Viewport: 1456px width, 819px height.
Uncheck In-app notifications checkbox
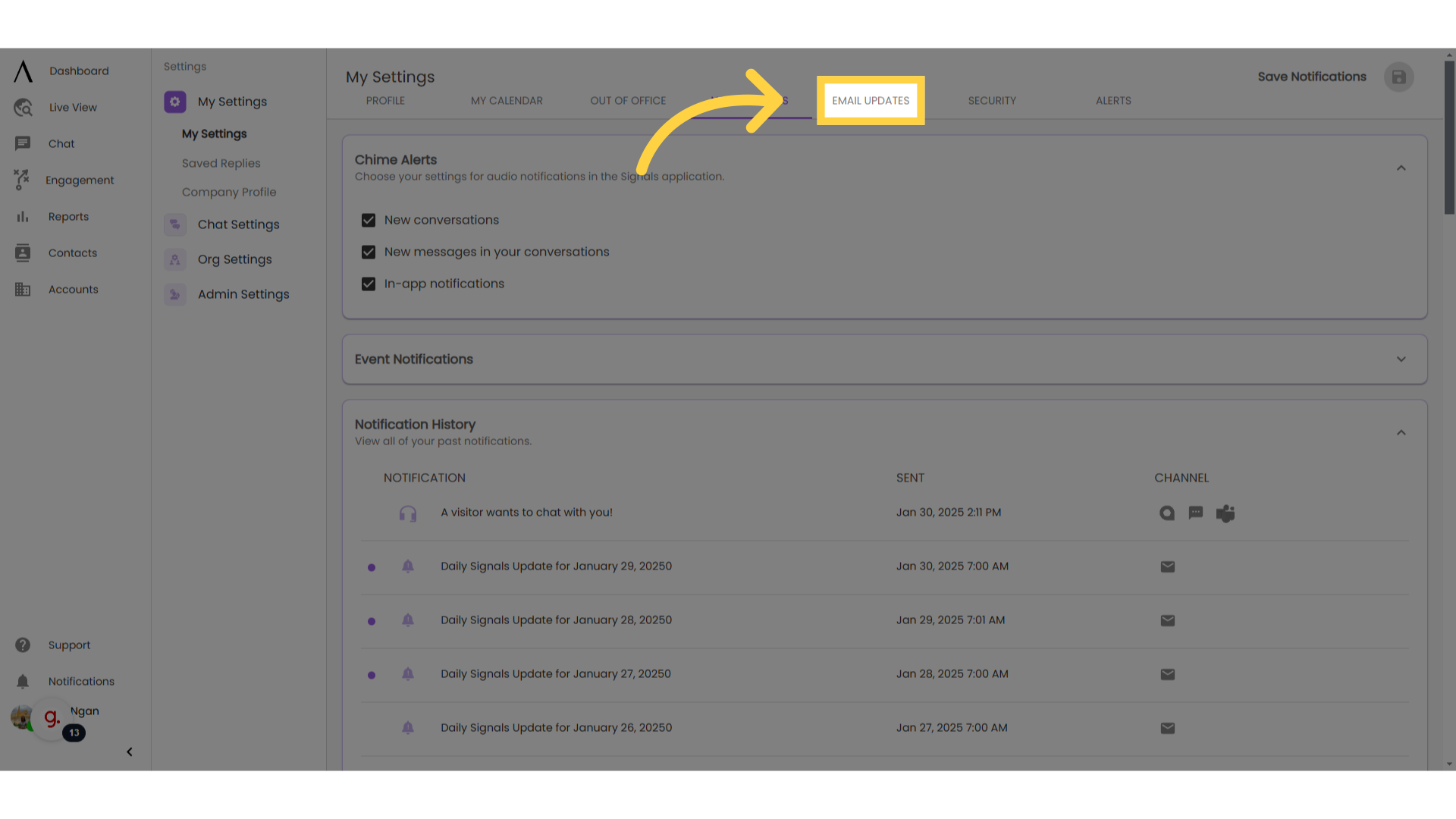[x=368, y=283]
